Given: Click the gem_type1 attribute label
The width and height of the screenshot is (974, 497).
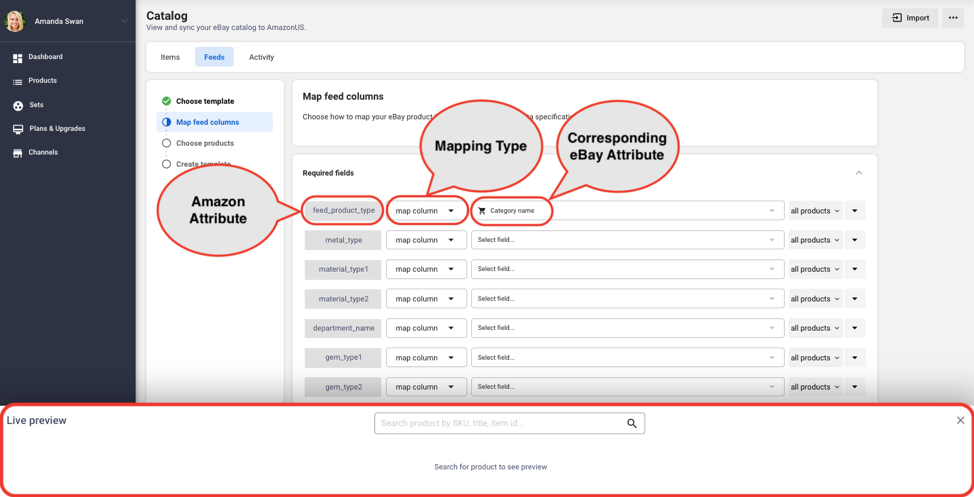Looking at the screenshot, I should (344, 358).
